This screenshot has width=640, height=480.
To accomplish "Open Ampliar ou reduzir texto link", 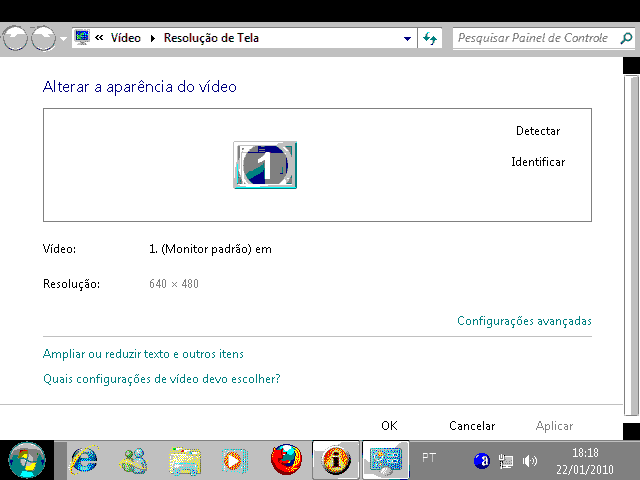I will pyautogui.click(x=143, y=353).
